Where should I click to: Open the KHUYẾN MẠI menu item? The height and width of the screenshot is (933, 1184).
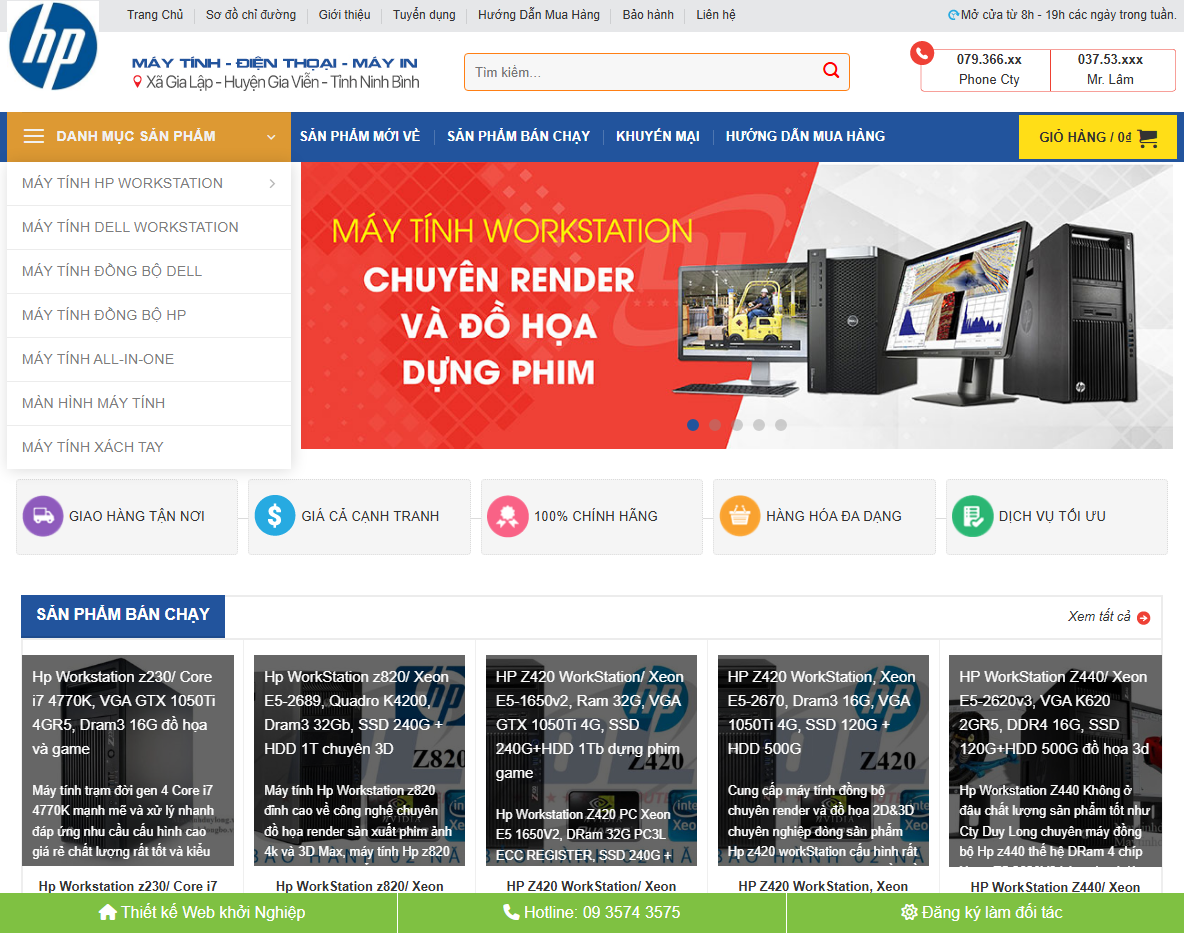657,136
